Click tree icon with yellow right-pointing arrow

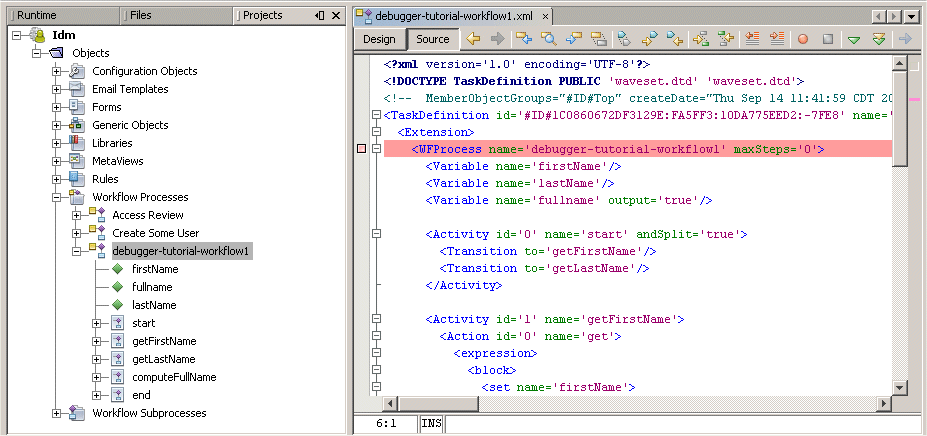(x=701, y=39)
